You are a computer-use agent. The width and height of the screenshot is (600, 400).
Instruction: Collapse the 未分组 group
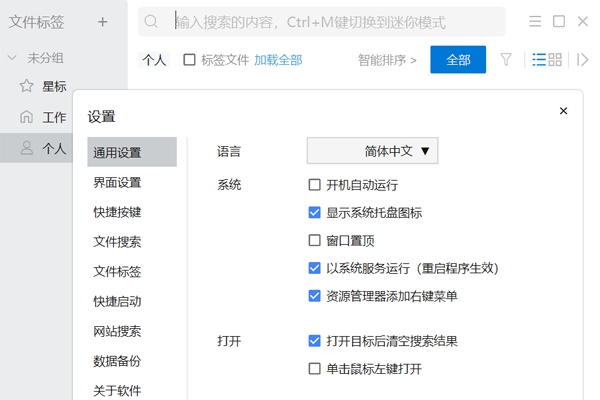(12, 58)
